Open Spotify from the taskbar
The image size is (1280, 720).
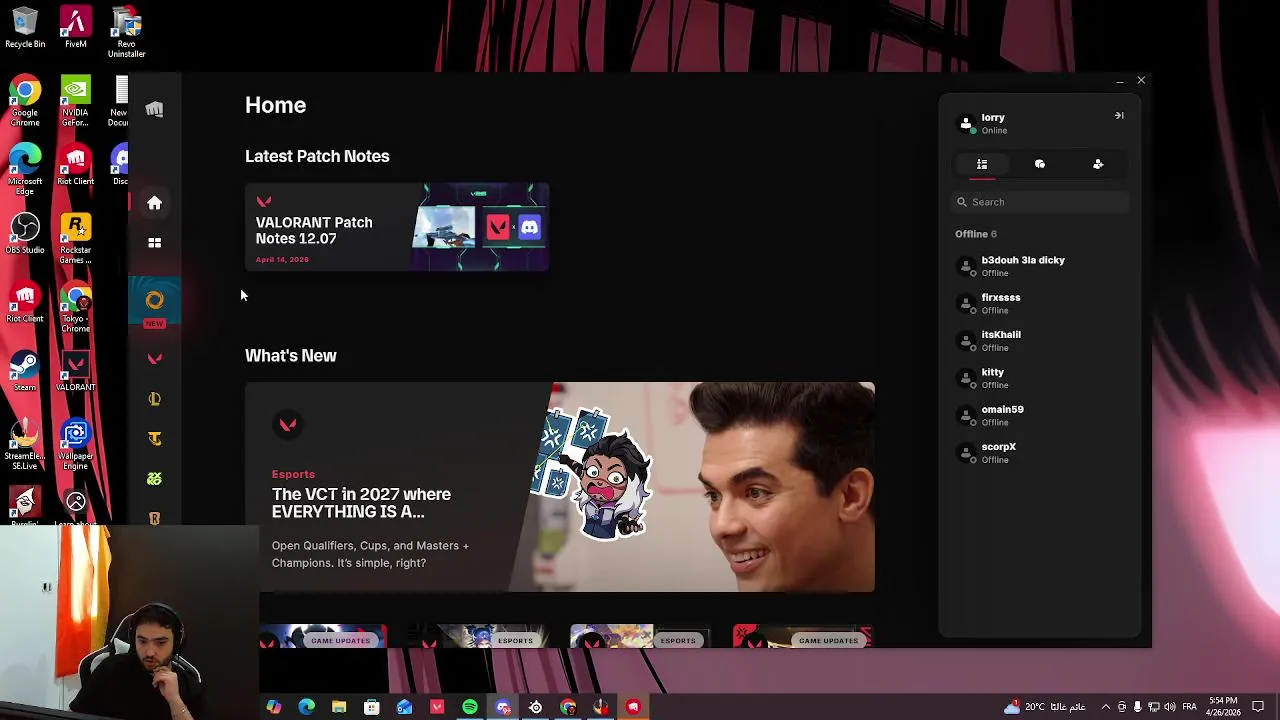[470, 707]
